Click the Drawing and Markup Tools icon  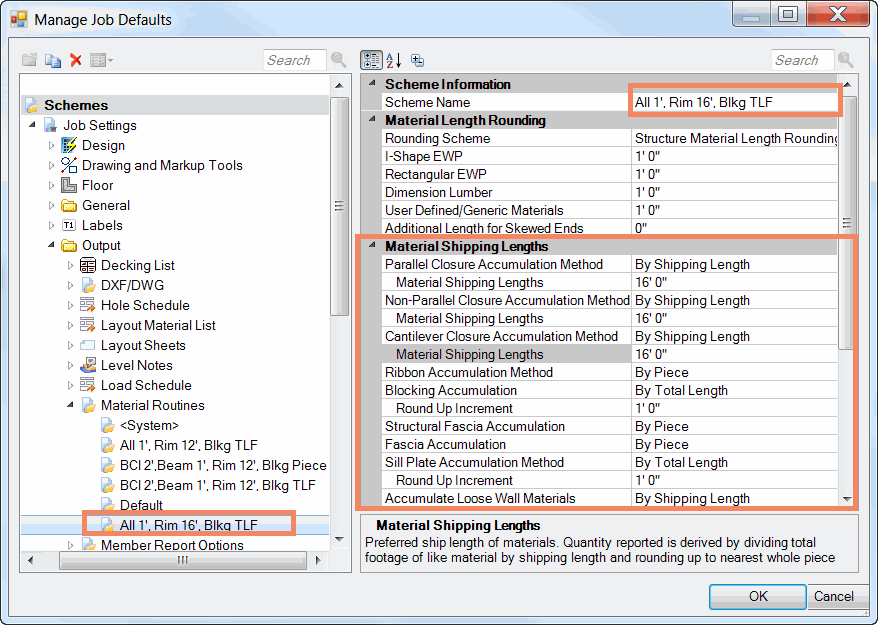[x=68, y=165]
